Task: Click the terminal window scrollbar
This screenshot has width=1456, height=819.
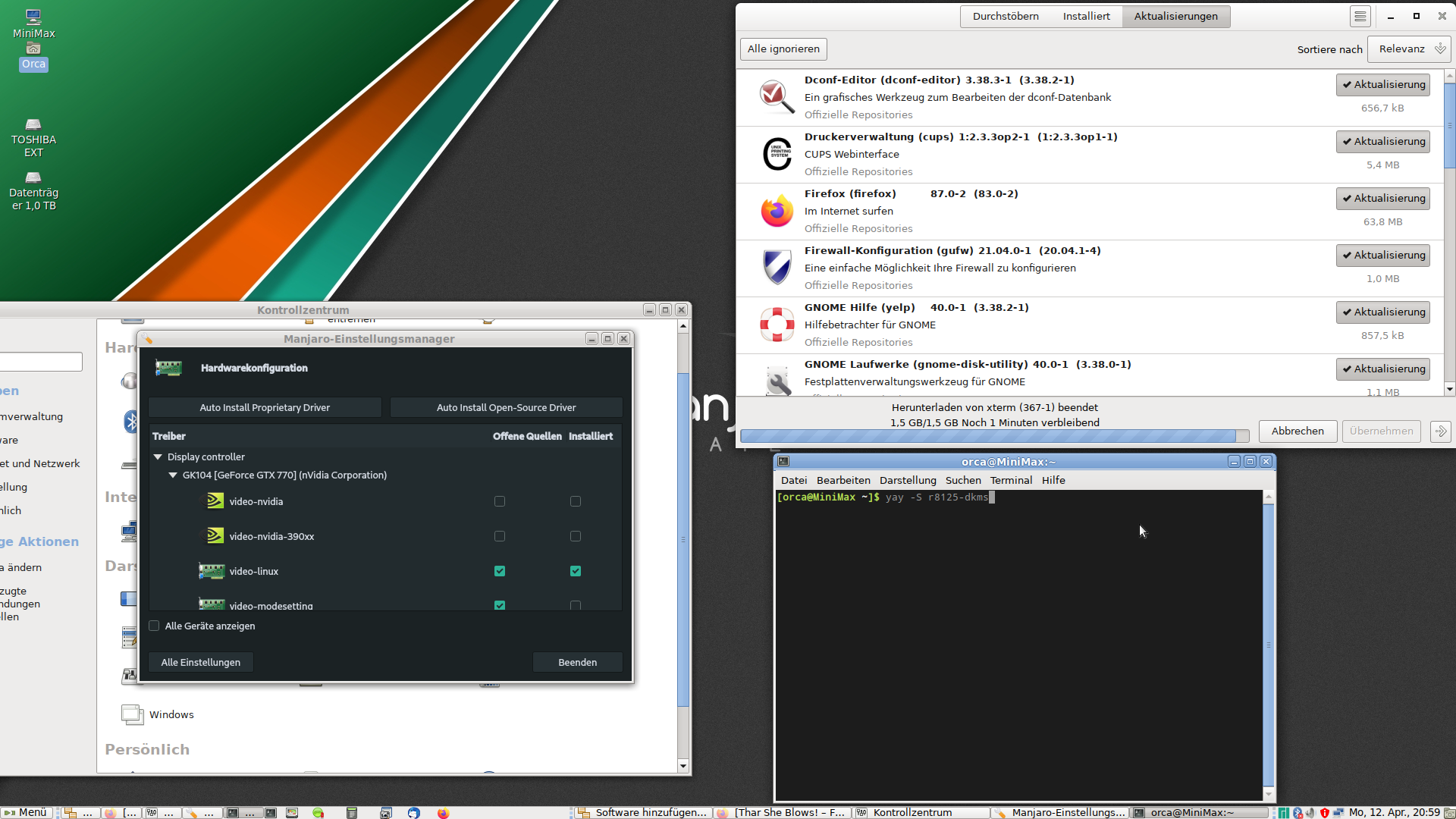Action: 1269,645
